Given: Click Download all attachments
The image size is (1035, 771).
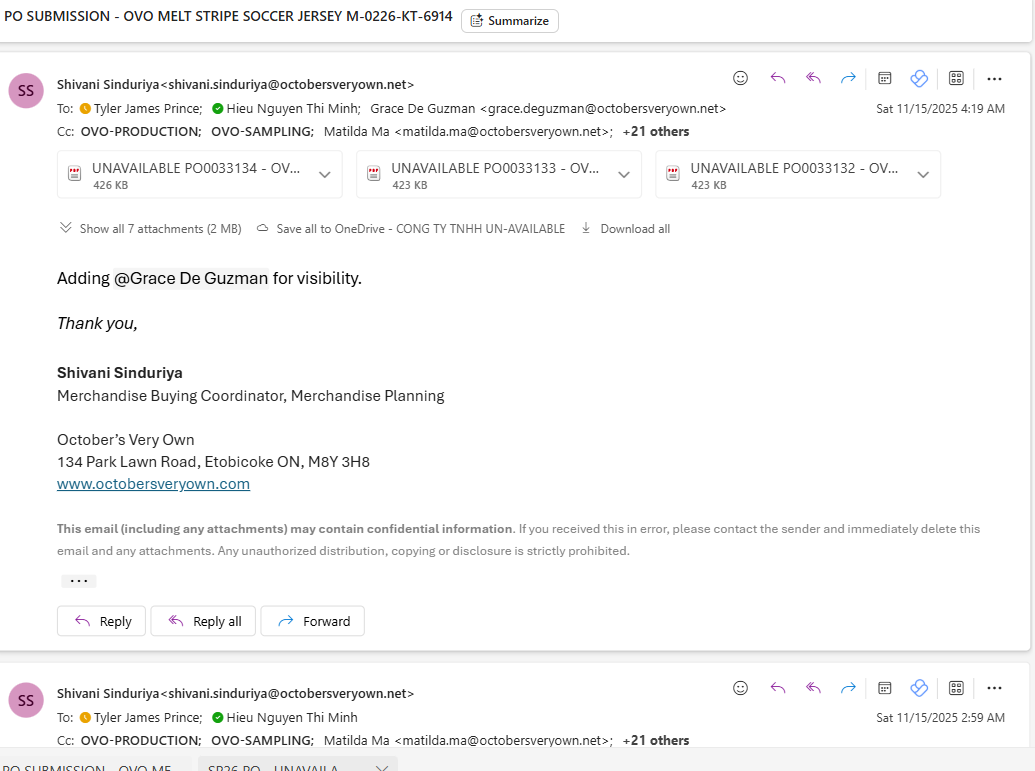Looking at the screenshot, I should tap(626, 229).
